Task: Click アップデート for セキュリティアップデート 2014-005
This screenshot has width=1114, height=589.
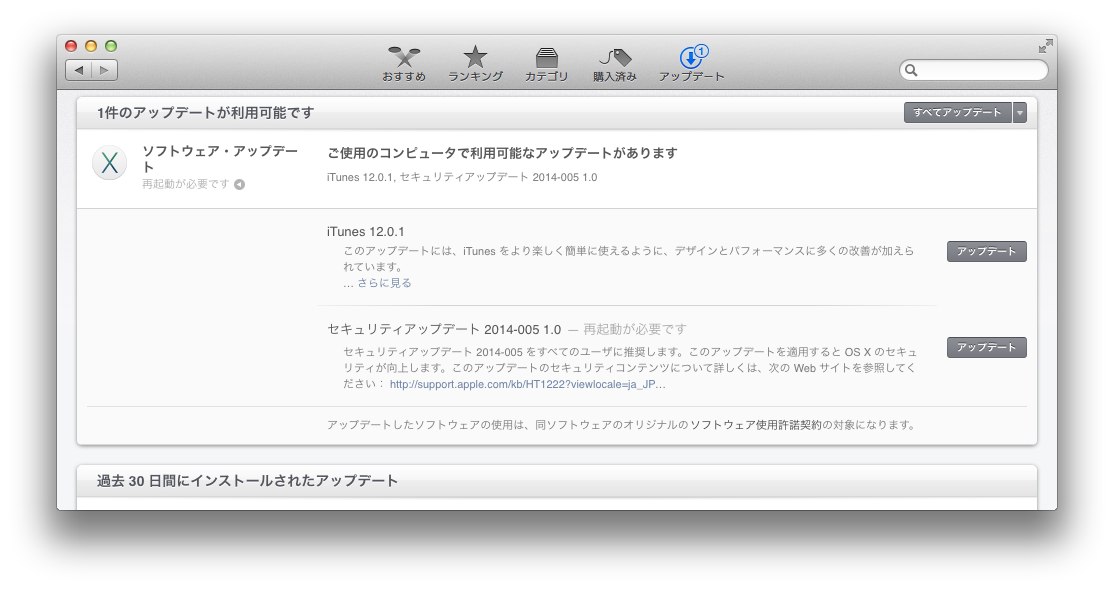Action: 986,347
